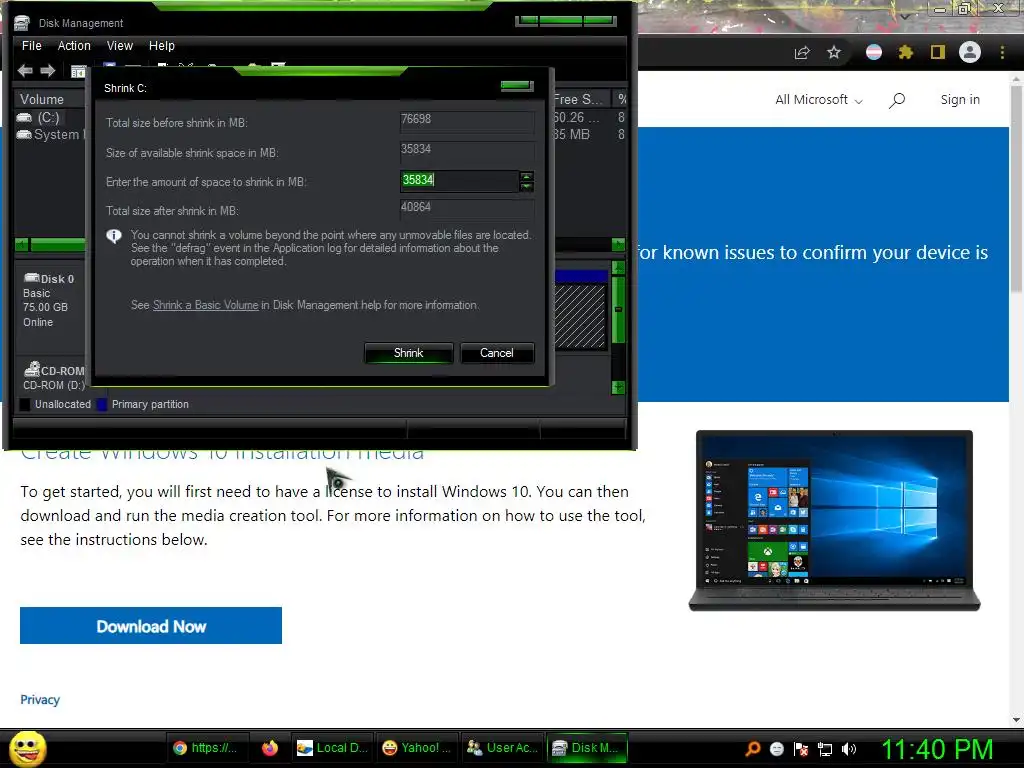The height and width of the screenshot is (768, 1024).
Task: Click the network tray icon
Action: (x=825, y=749)
